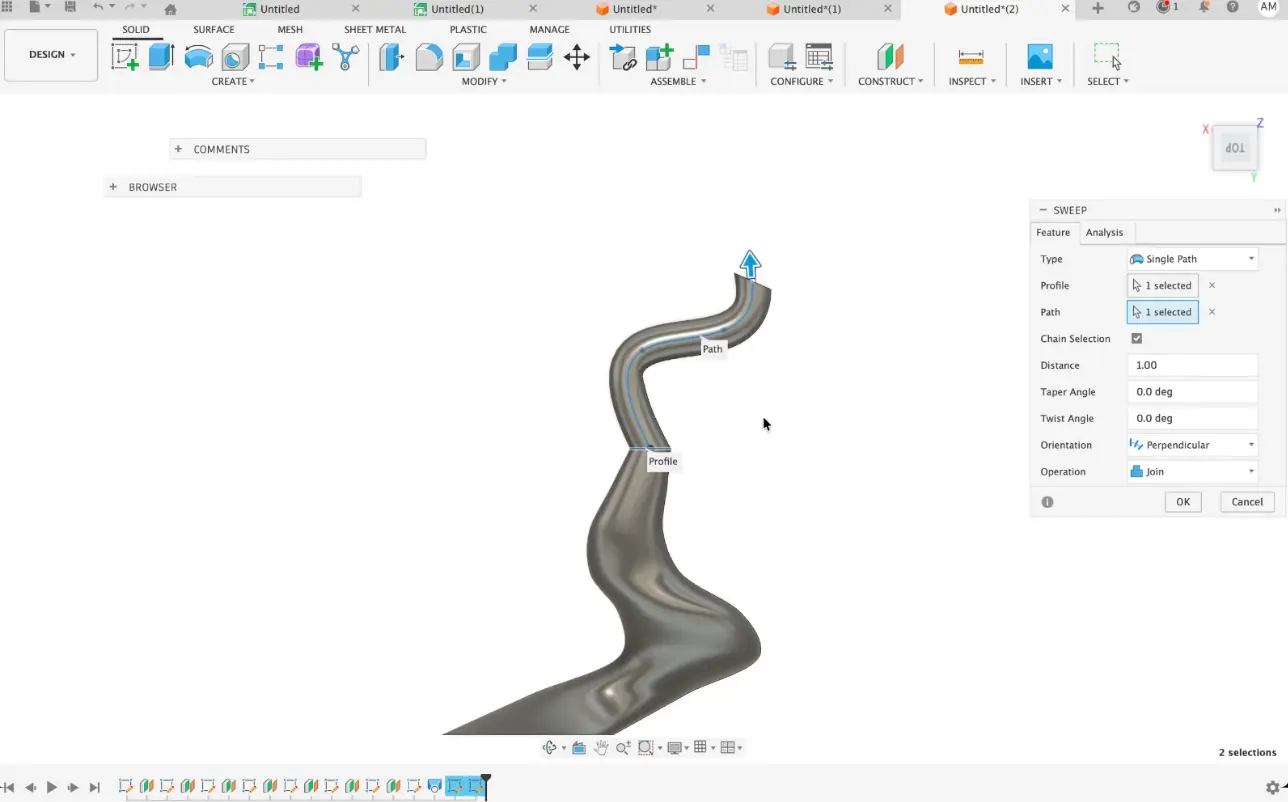Open the SURFACE ribbon tab
1288x802 pixels.
(213, 29)
